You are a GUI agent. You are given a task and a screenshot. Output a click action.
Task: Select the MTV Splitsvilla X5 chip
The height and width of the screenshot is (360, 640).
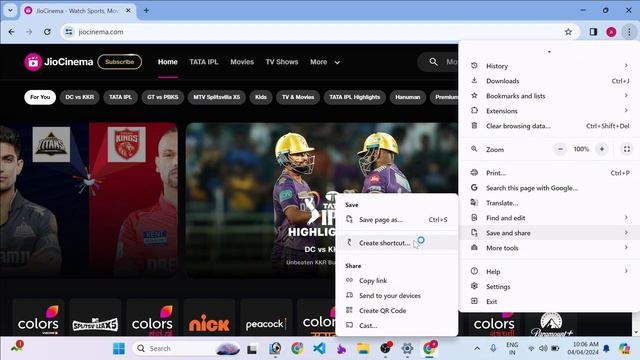point(217,97)
